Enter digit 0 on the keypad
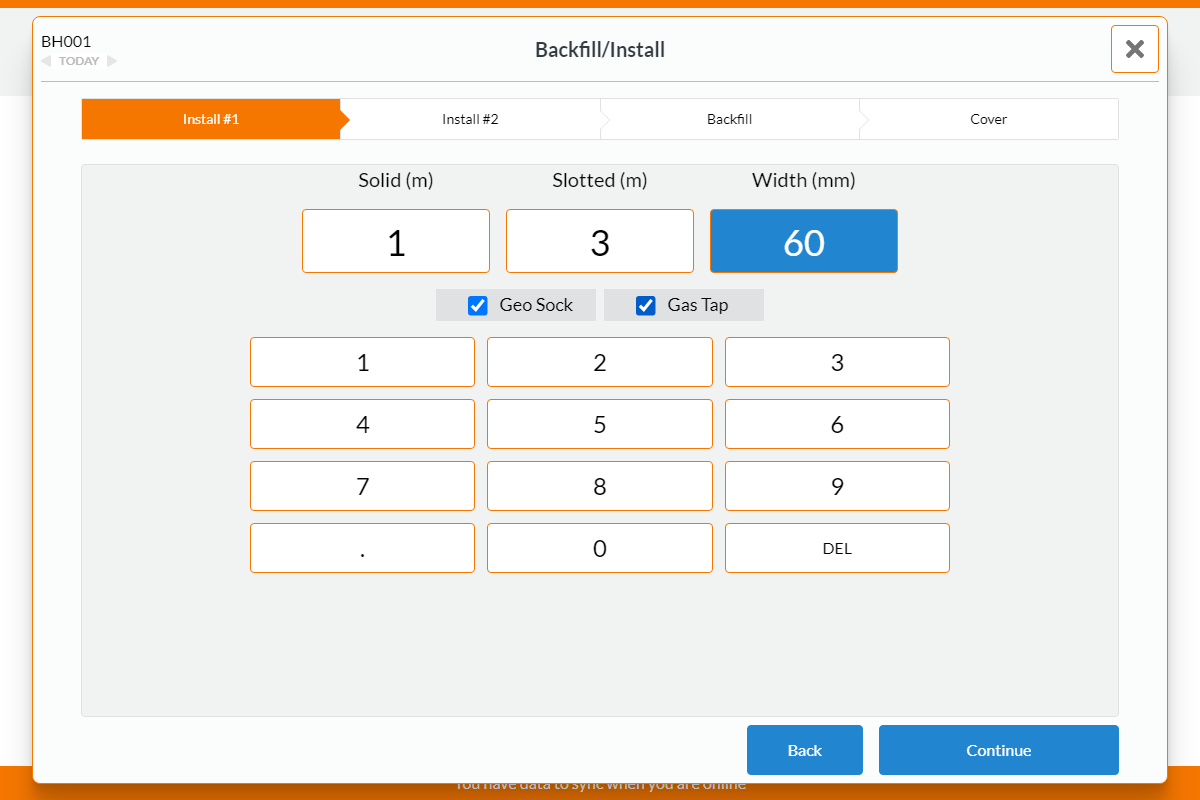Image resolution: width=1200 pixels, height=800 pixels. pos(600,548)
